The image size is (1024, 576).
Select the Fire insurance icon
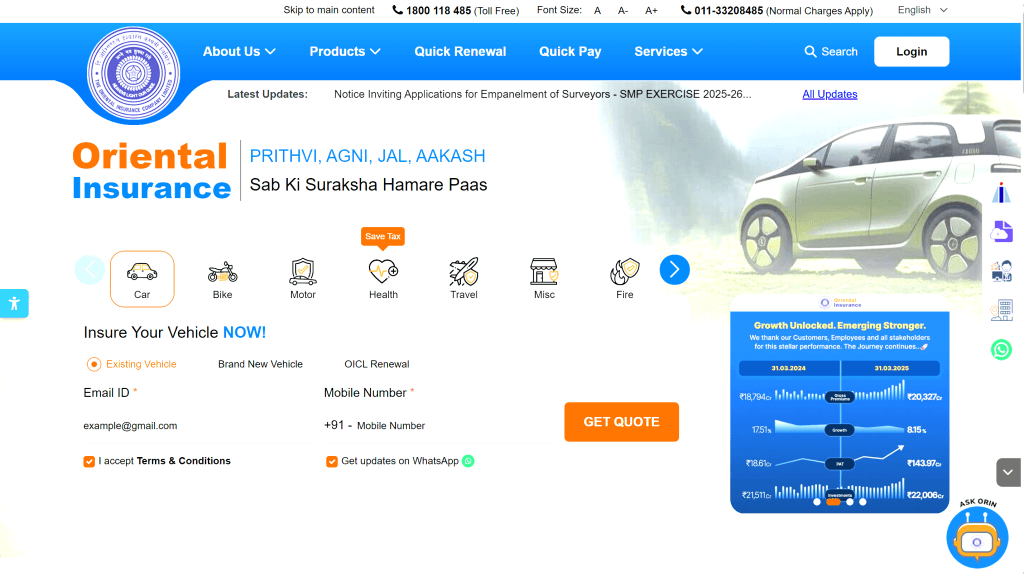pyautogui.click(x=624, y=280)
